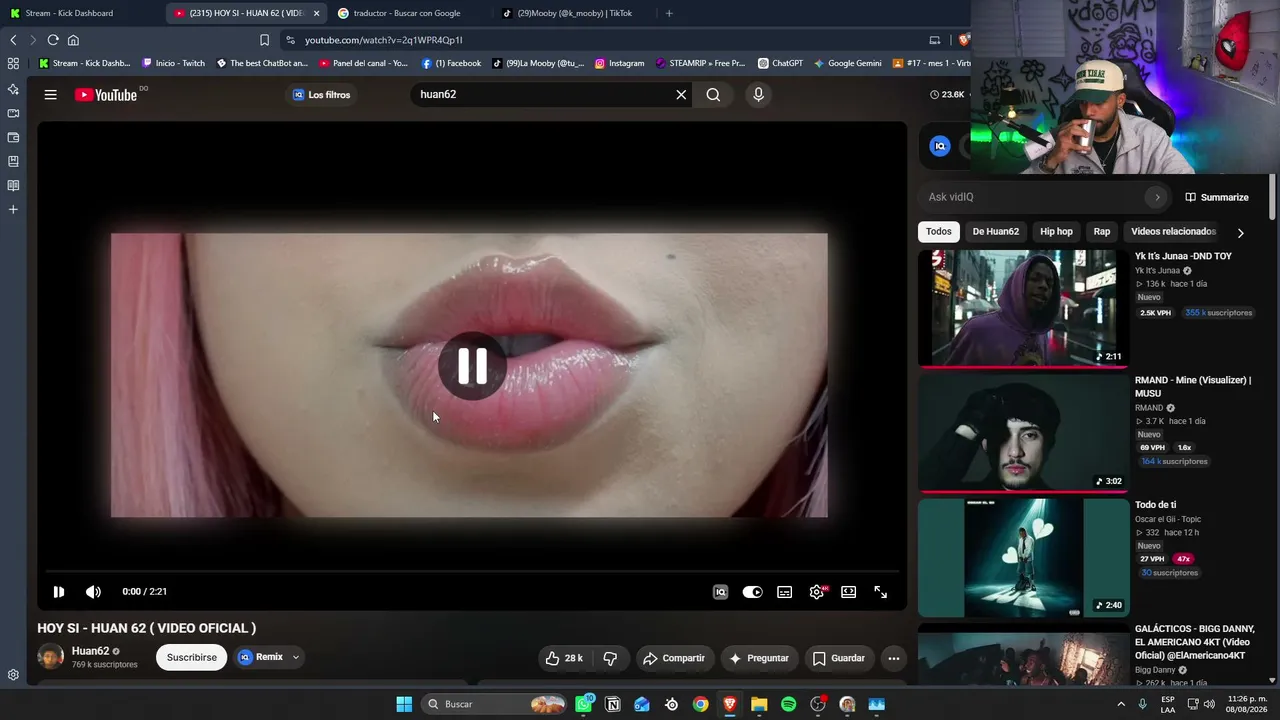Show more filter chips with the right arrow
Viewport: 1280px width, 720px height.
coord(1240,233)
